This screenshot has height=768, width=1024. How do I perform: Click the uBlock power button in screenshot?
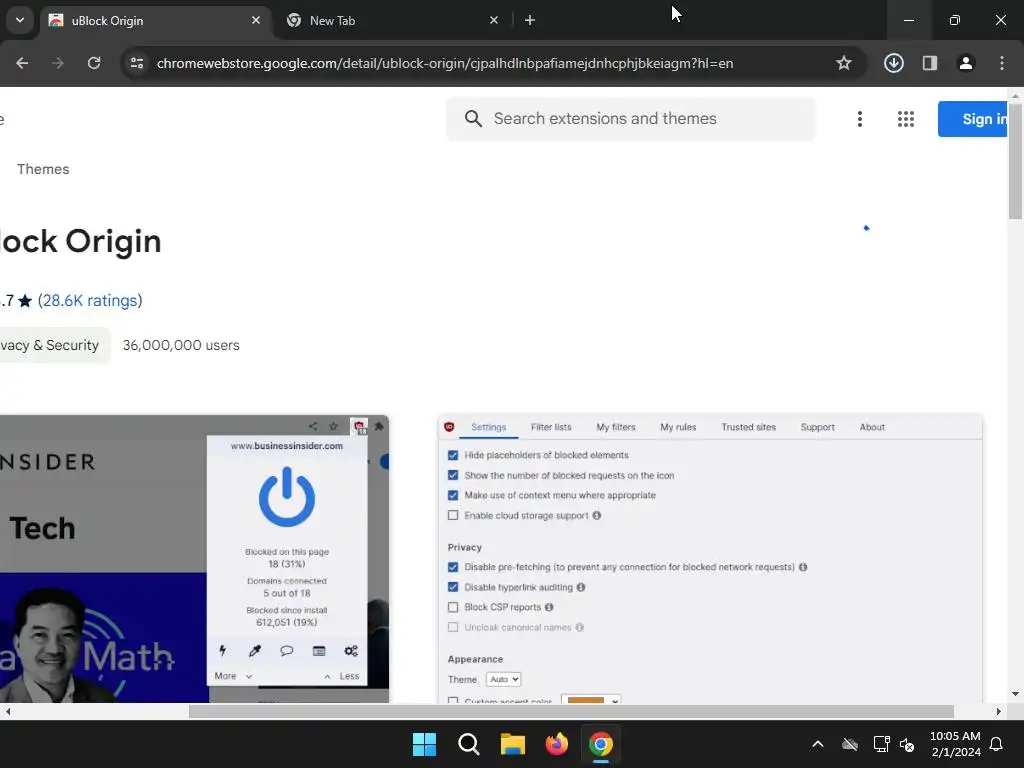tap(287, 497)
